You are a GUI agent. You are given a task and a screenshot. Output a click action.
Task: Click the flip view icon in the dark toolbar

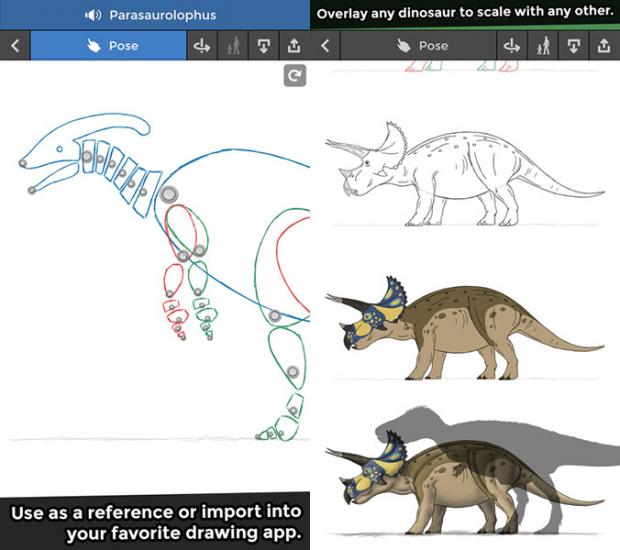513,46
